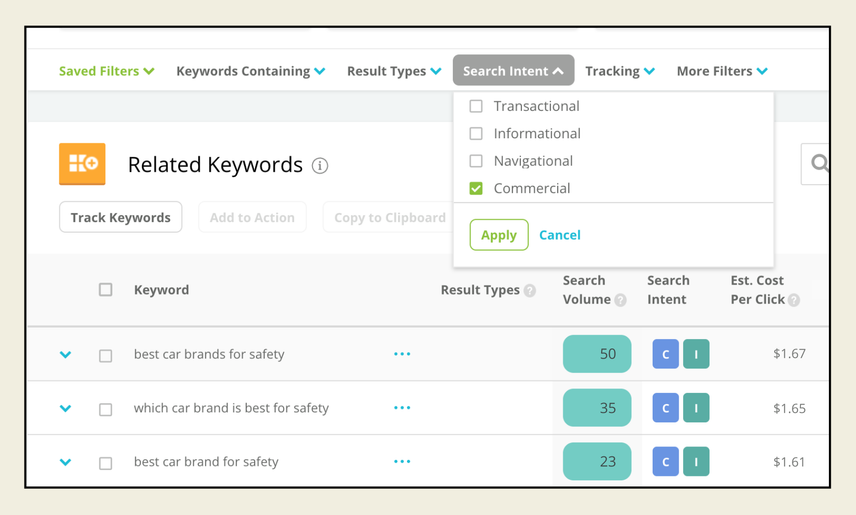Viewport: 856px width, 515px height.
Task: Open the Keywords Containing filter menu
Action: 250,71
